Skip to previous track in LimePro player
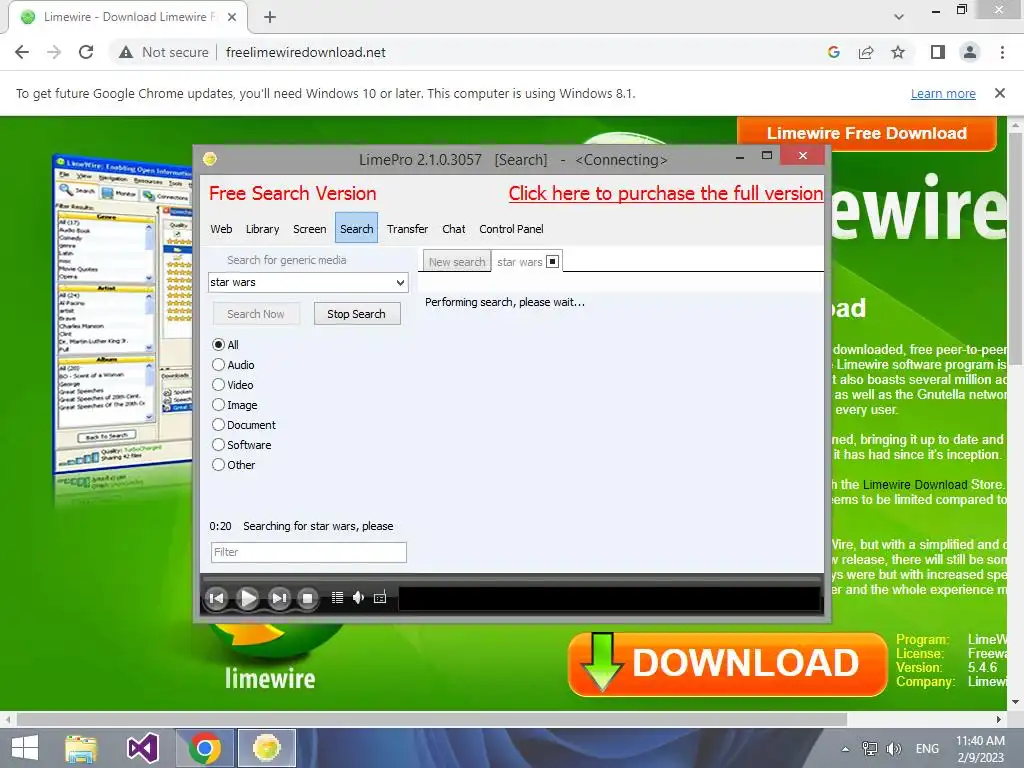 pos(217,598)
